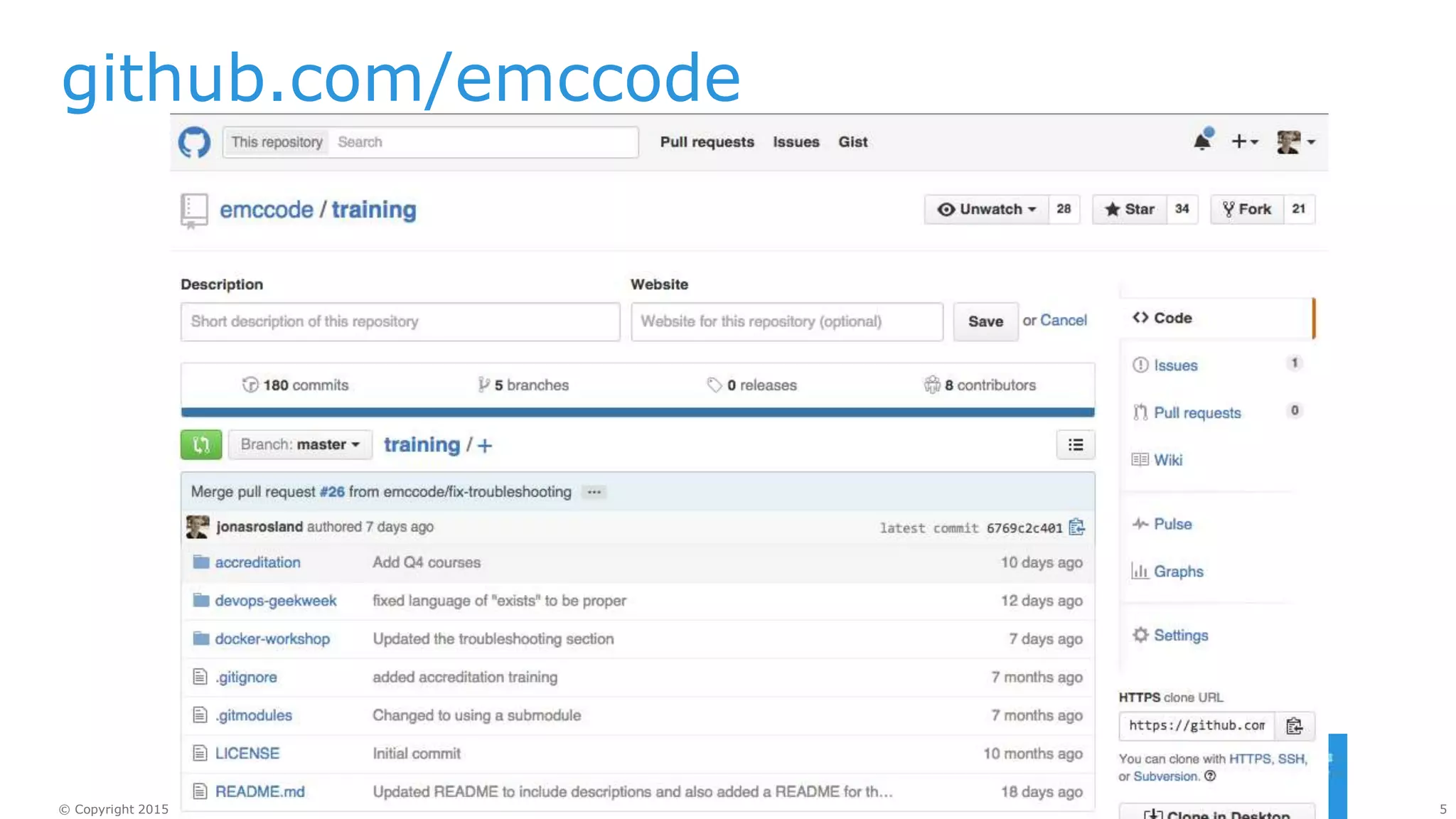Image resolution: width=1456 pixels, height=819 pixels.
Task: Open the jonasrosland author link
Action: [x=259, y=527]
